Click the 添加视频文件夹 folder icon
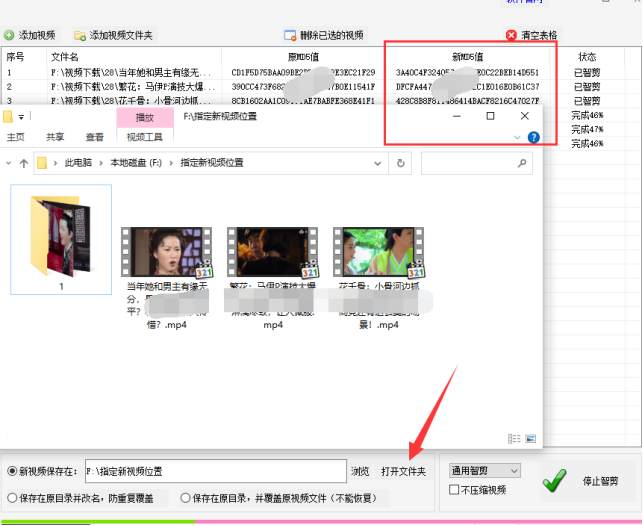Viewport: 643px width, 526px height. [x=80, y=36]
